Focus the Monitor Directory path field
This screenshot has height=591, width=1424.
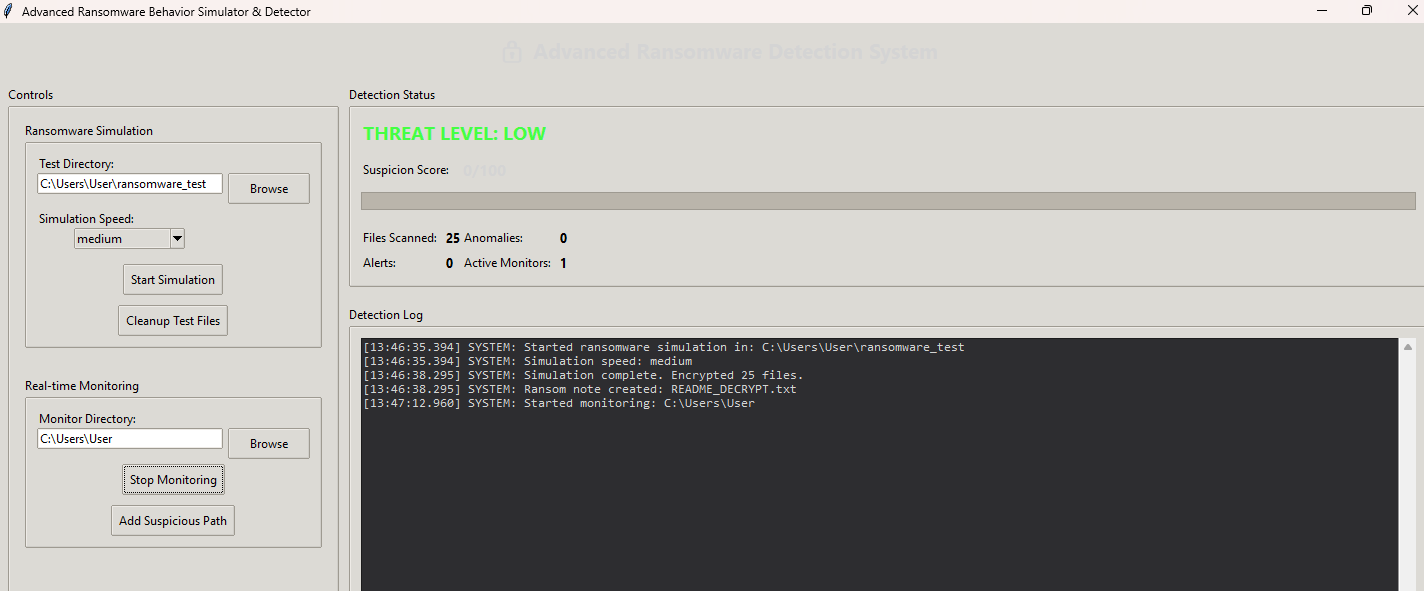click(130, 439)
